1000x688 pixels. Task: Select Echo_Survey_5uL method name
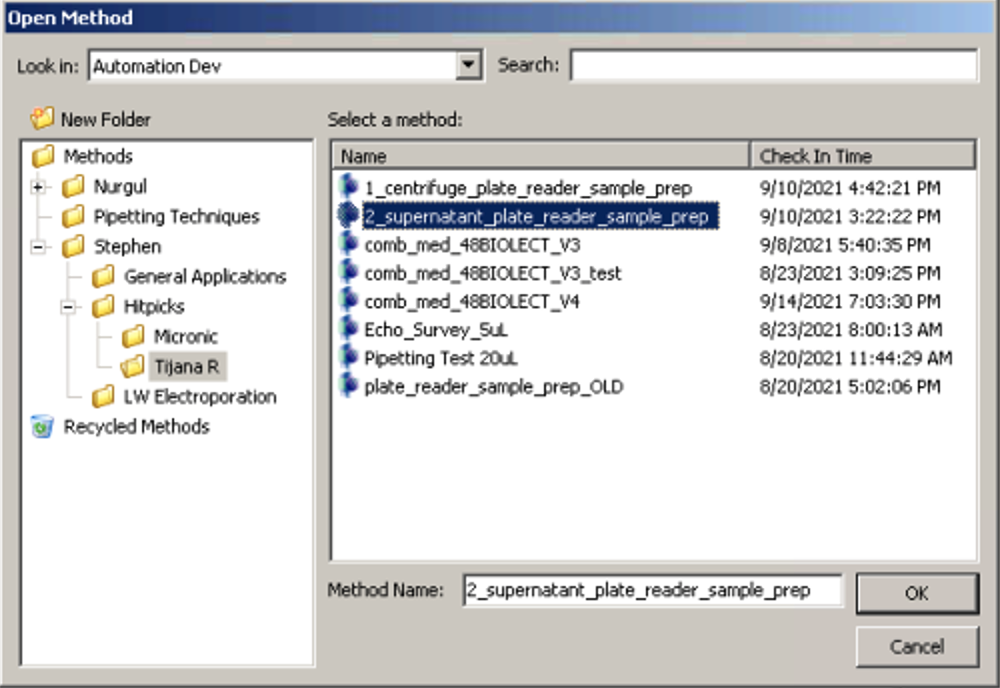point(436,330)
